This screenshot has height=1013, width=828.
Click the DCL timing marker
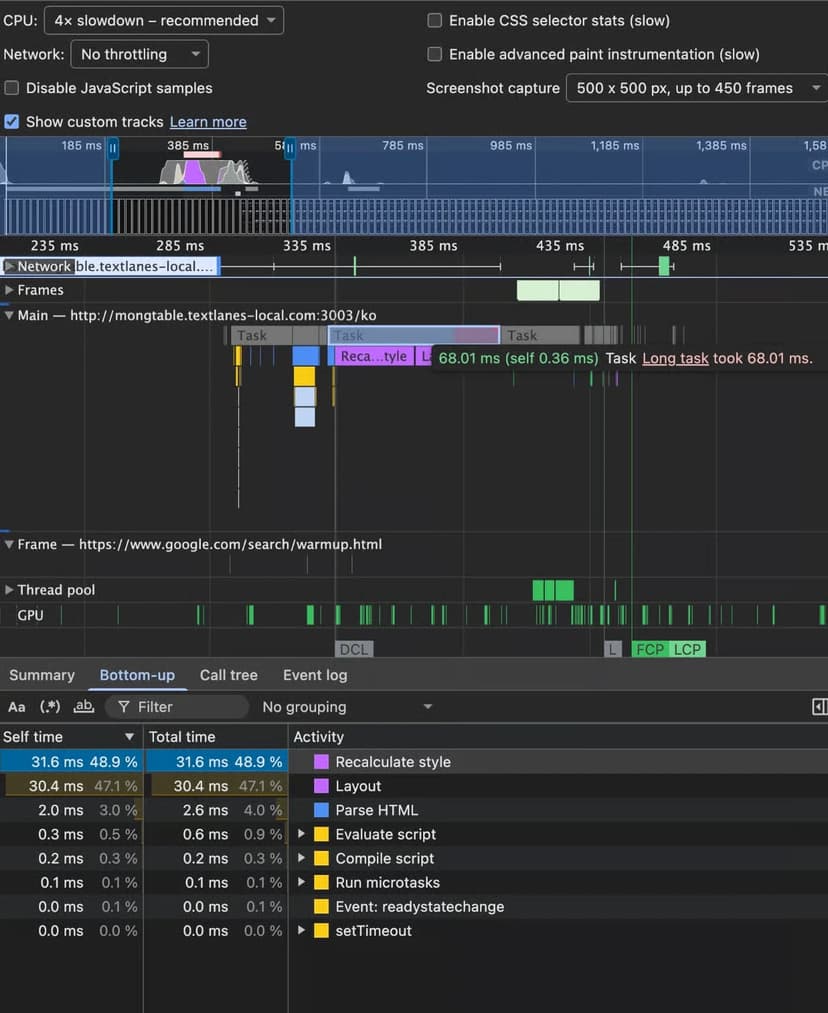(x=354, y=649)
